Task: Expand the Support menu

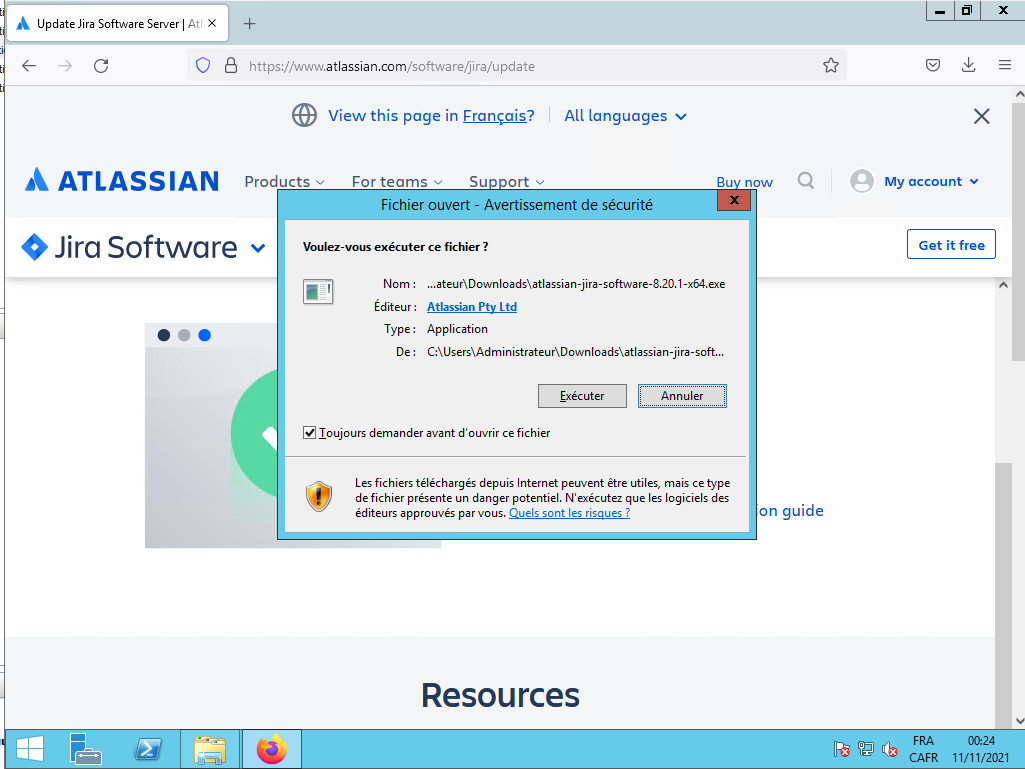Action: click(507, 181)
